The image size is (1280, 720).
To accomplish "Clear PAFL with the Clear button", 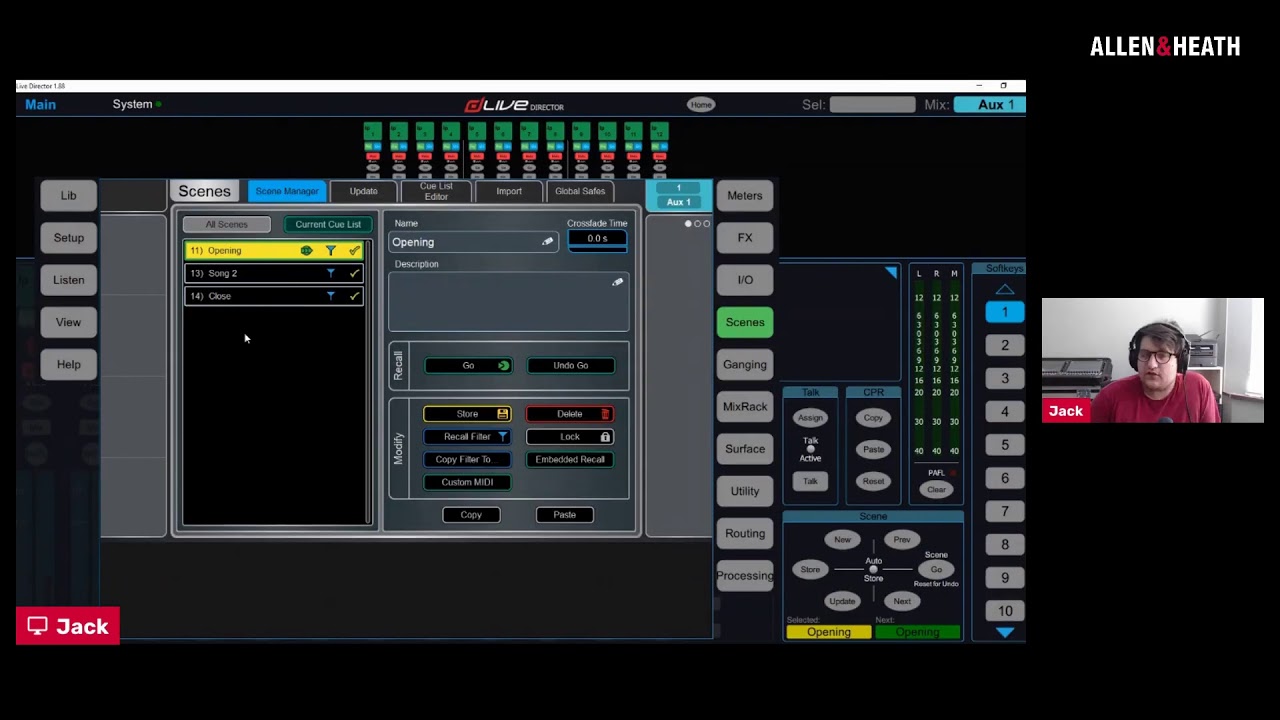I will click(x=936, y=490).
